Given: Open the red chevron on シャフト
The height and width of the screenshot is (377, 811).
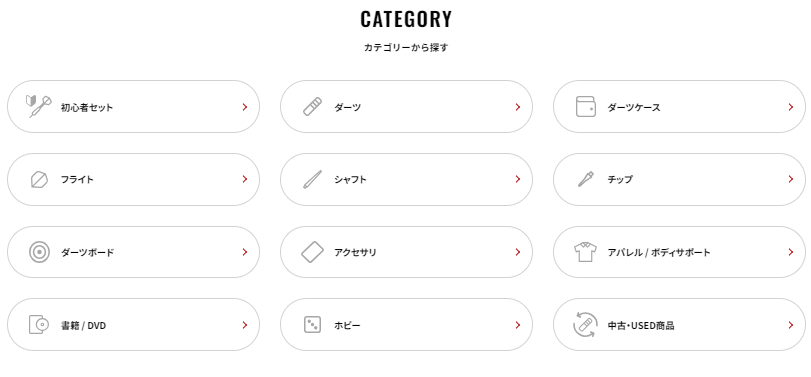Looking at the screenshot, I should click(x=518, y=179).
